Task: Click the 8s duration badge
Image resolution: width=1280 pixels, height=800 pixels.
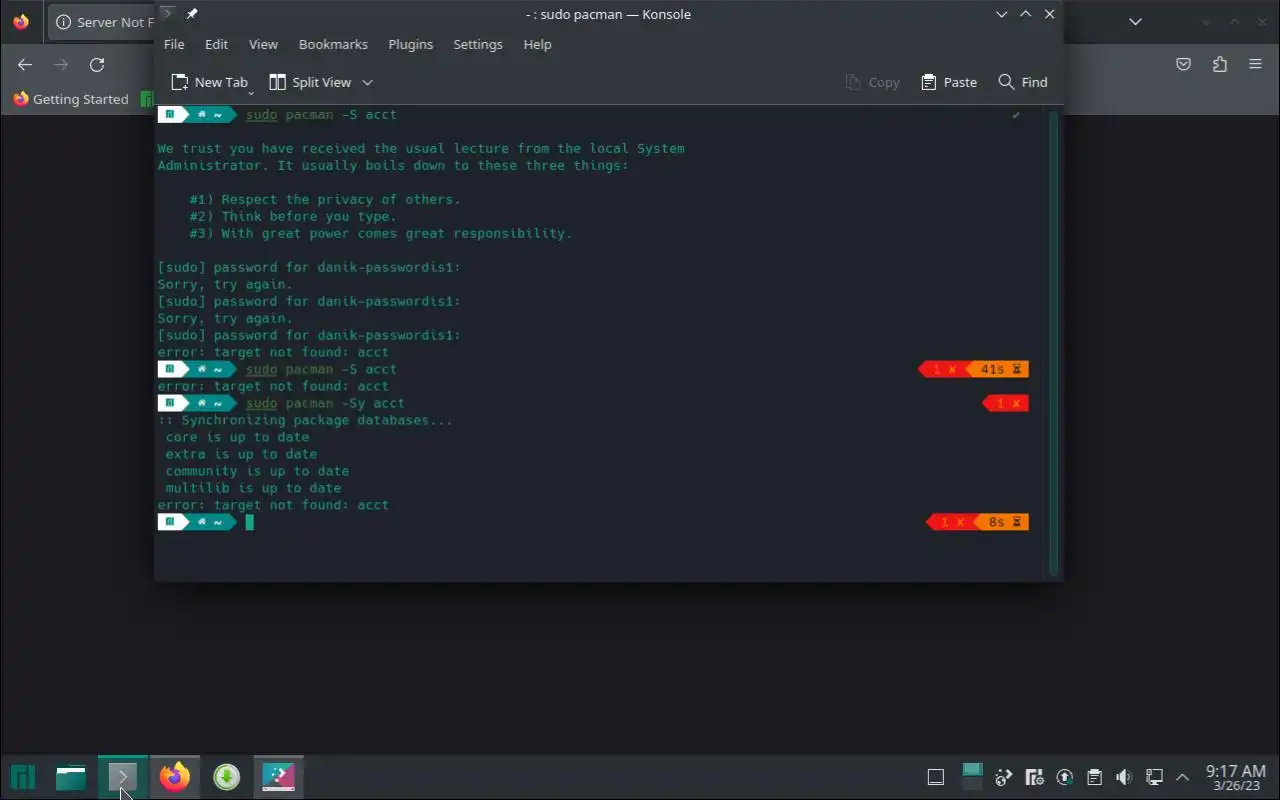Action: tap(1003, 522)
